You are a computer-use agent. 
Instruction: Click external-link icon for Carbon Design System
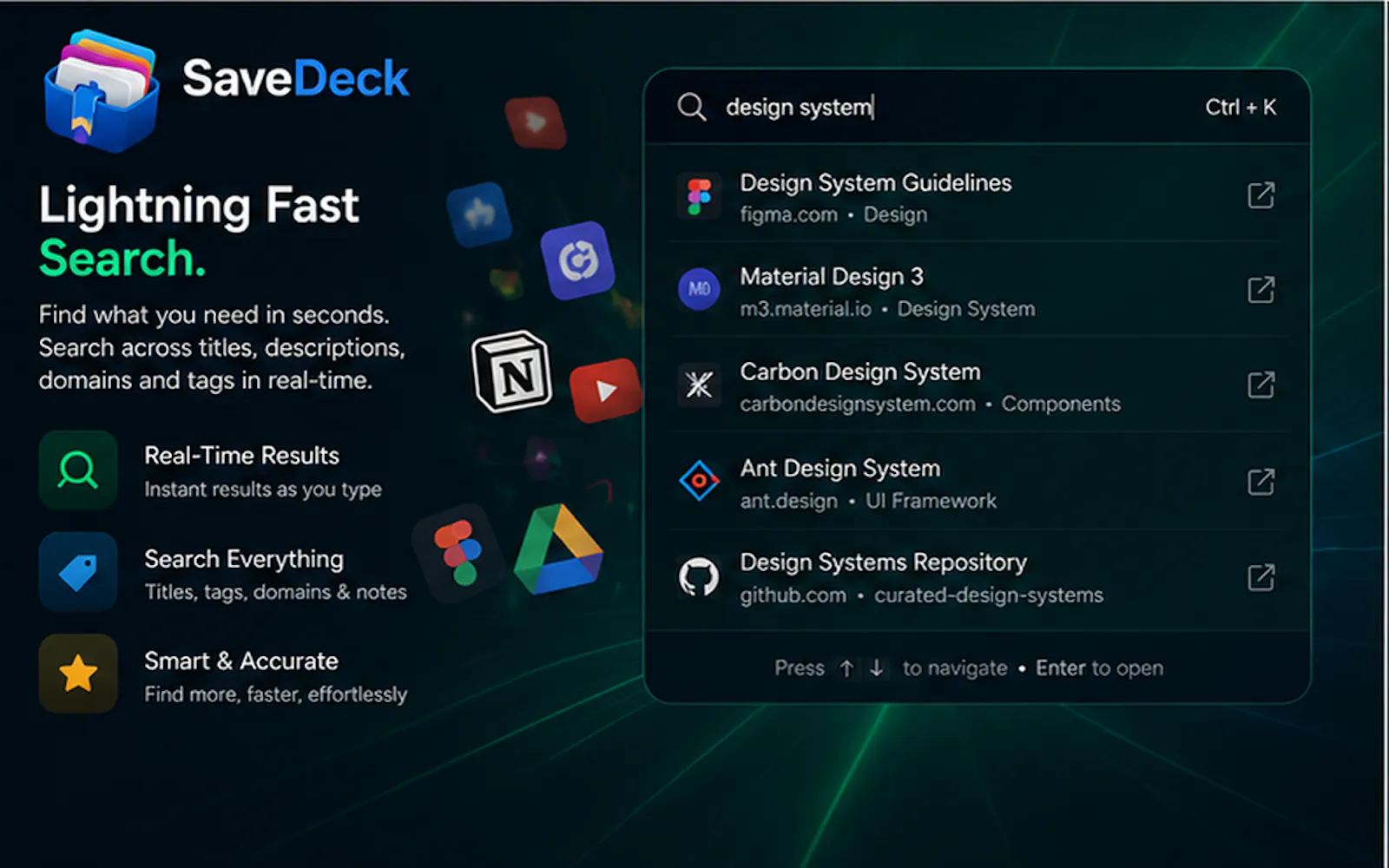[1261, 385]
